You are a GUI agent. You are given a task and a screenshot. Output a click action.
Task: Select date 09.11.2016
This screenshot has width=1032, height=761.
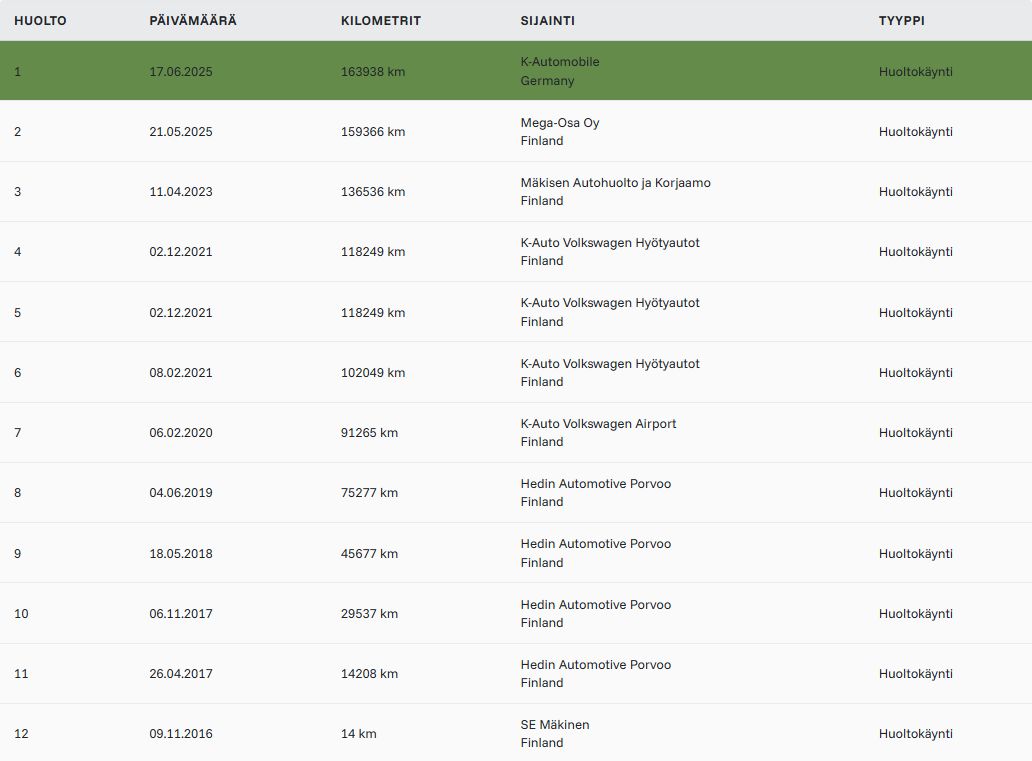(181, 733)
